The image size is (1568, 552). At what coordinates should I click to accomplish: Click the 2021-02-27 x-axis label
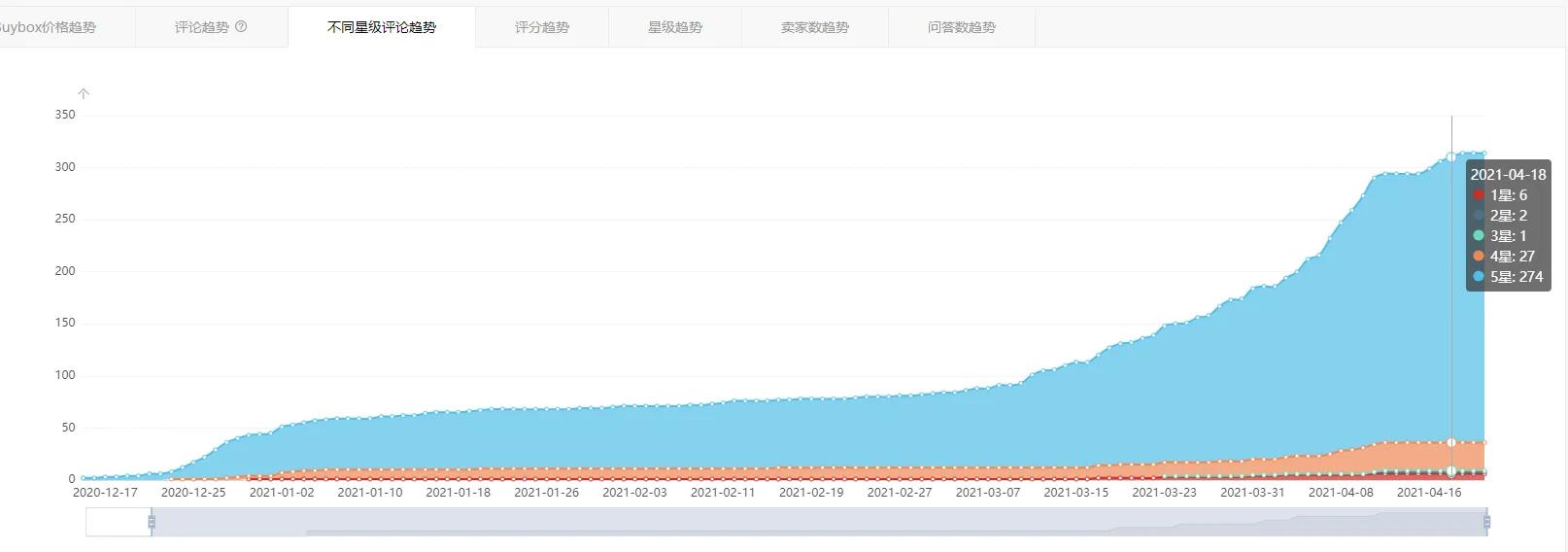(x=900, y=493)
